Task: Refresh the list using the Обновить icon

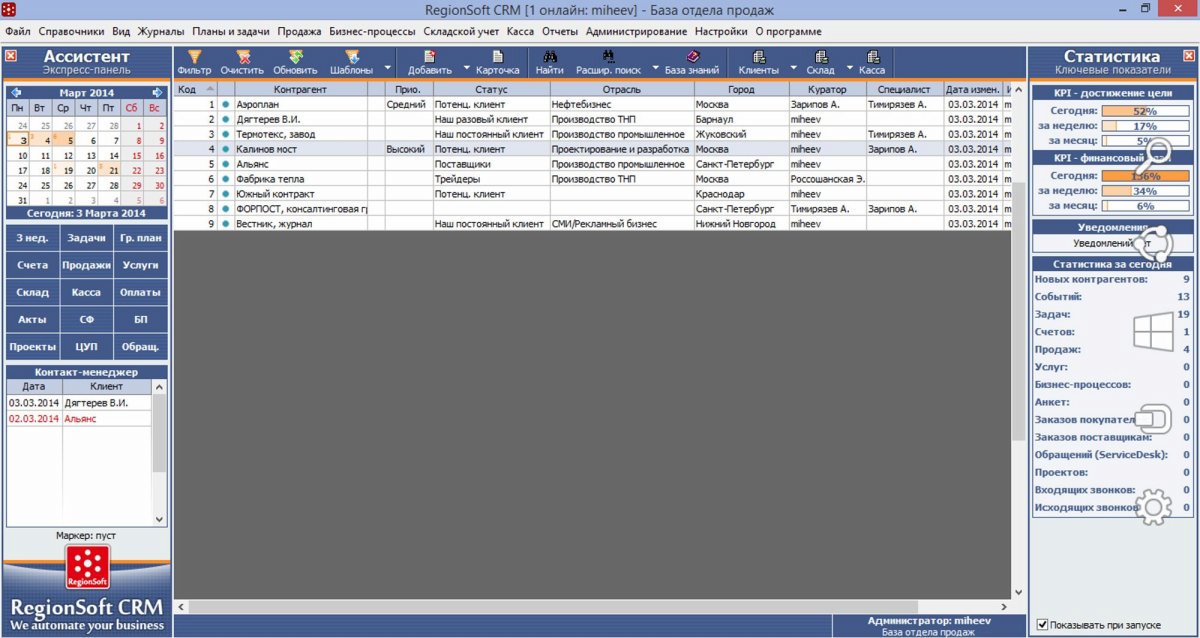Action: 296,57
